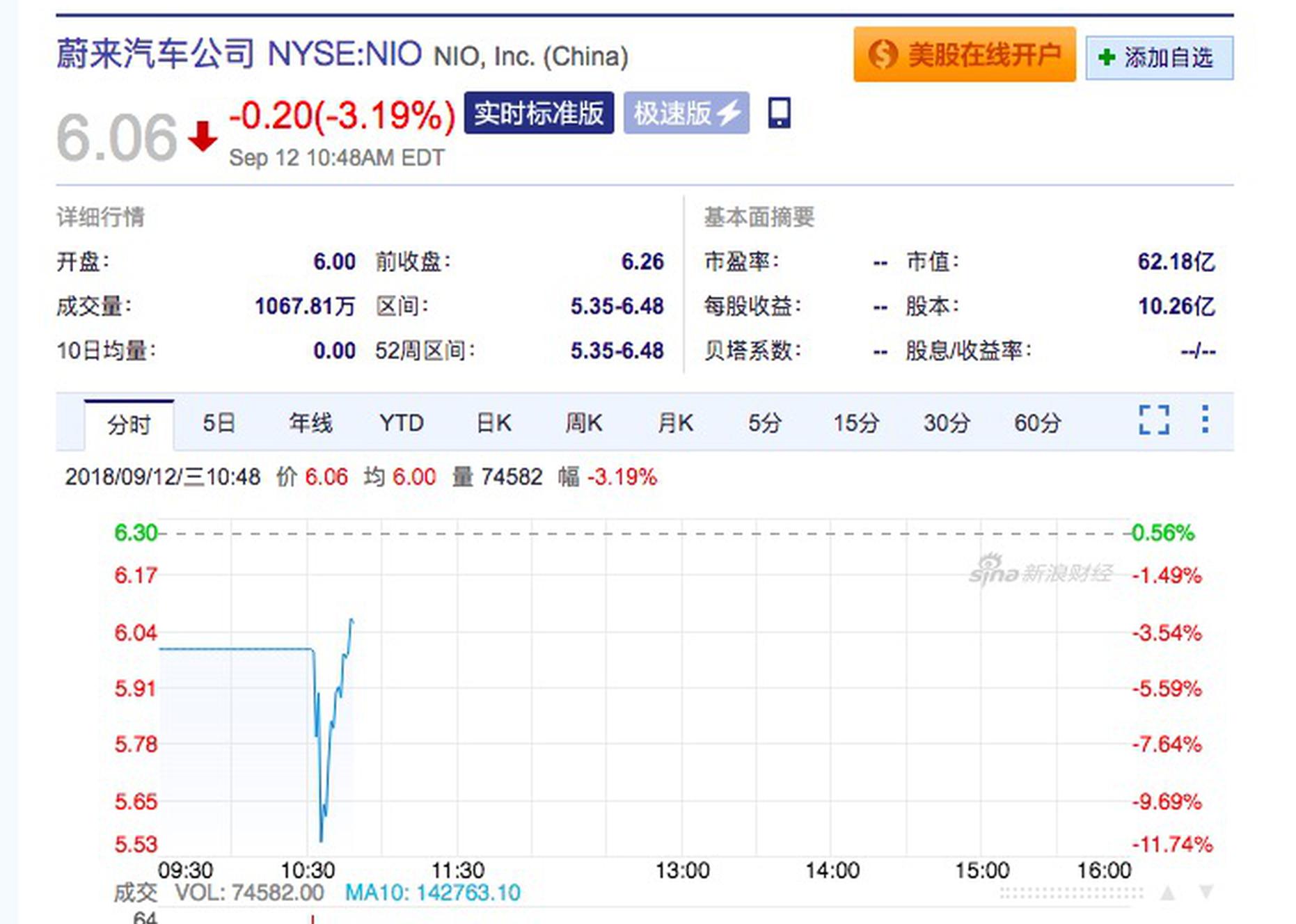The width and height of the screenshot is (1296, 924).
Task: Switch to 周K weekly candlestick tab
Action: (583, 422)
